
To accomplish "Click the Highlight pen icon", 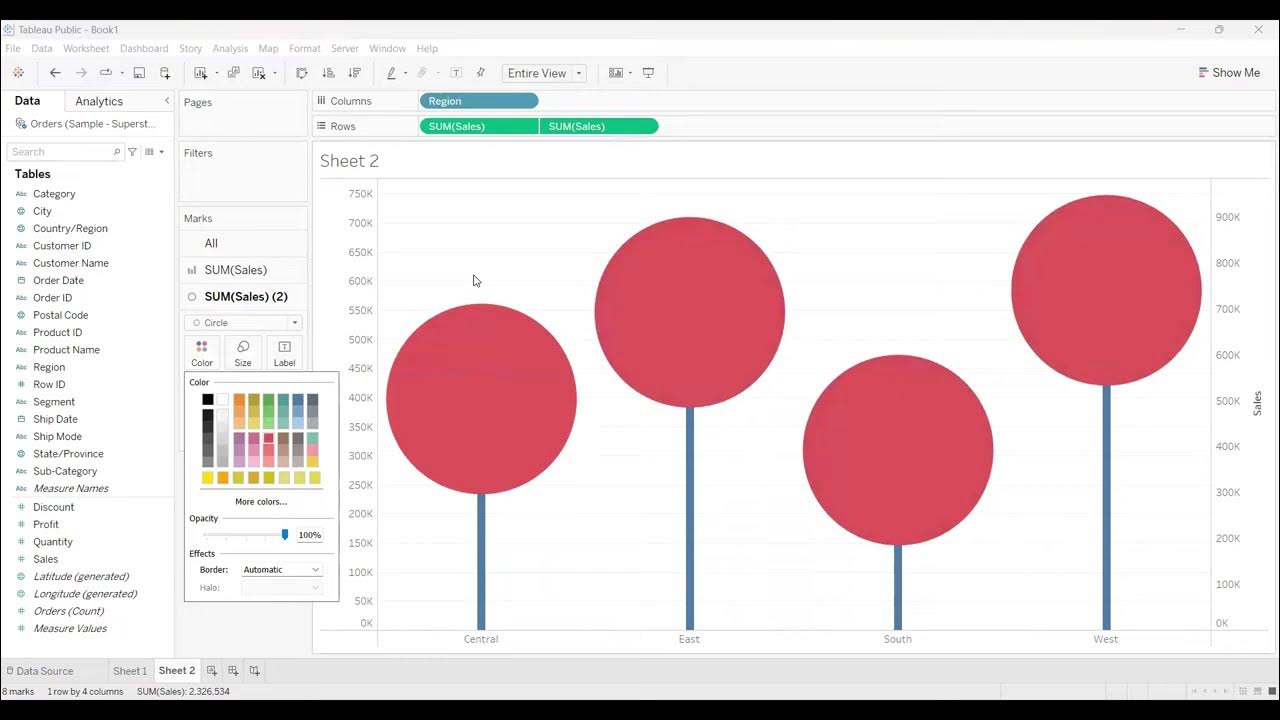I will 391,73.
